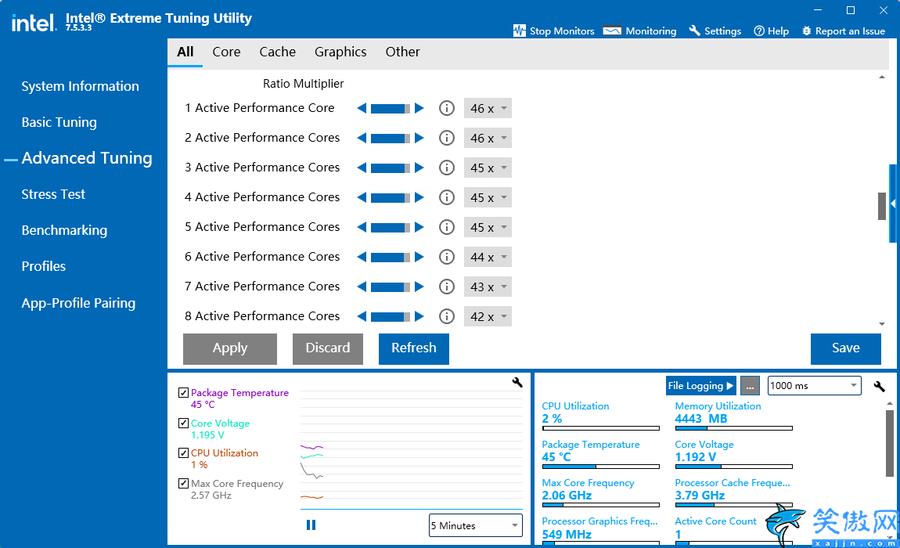Image resolution: width=900 pixels, height=548 pixels.
Task: Open 44 x dropdown for 6 Active Performance Cores
Action: coord(487,256)
